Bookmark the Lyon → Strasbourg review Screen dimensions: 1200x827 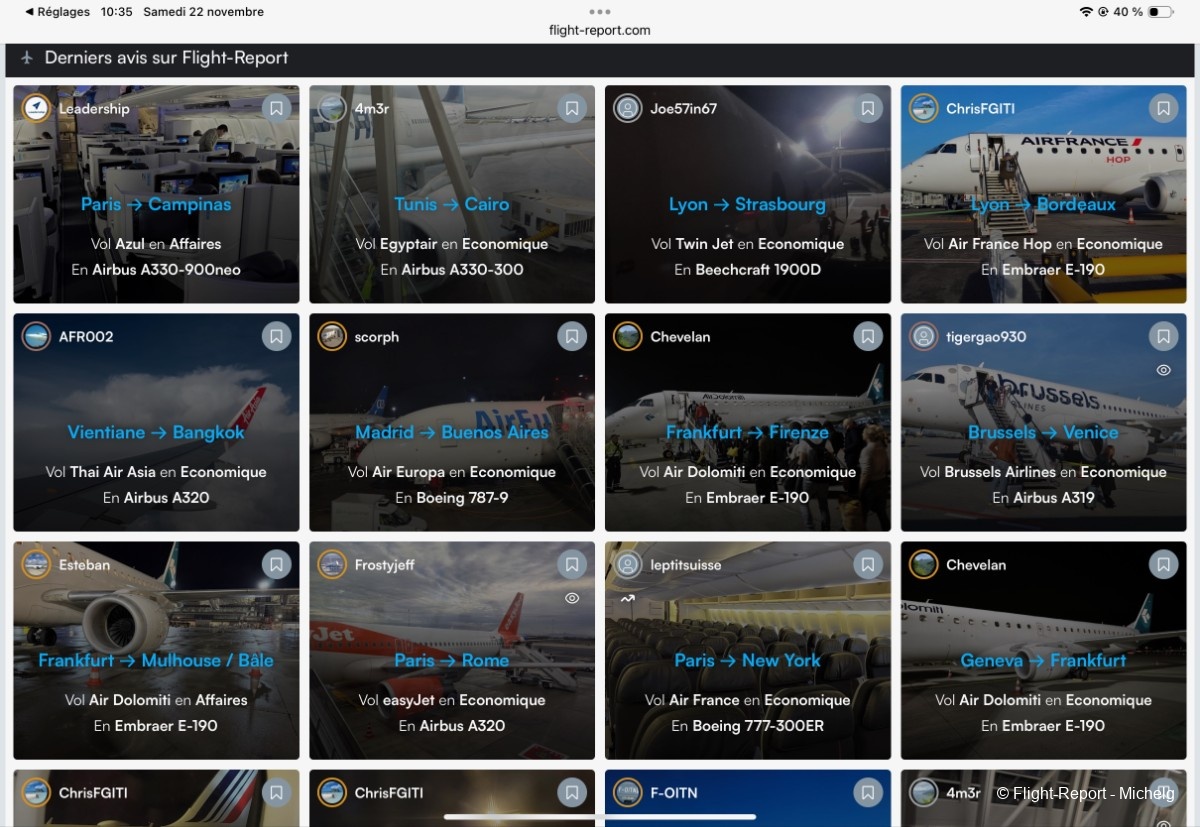868,108
